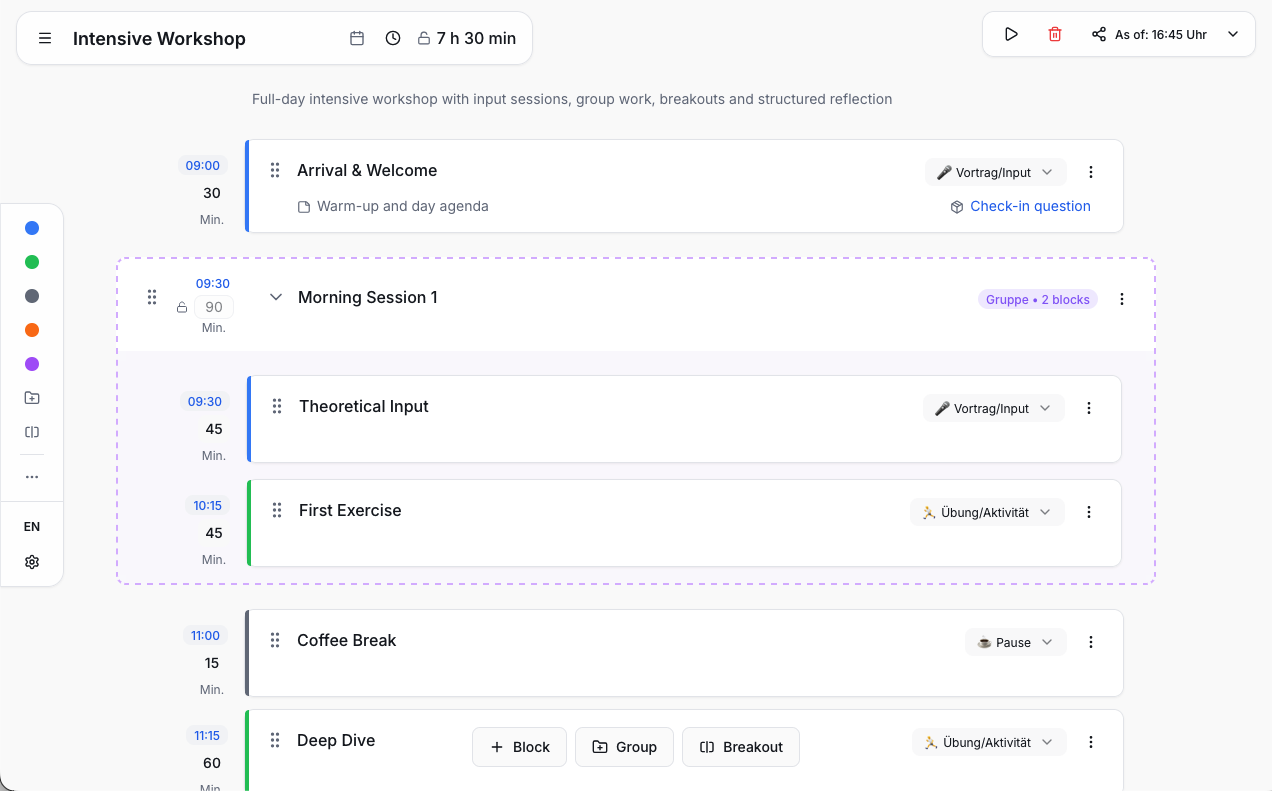Grab the drag handle of Deep Dive
The height and width of the screenshot is (791, 1272).
pos(275,741)
